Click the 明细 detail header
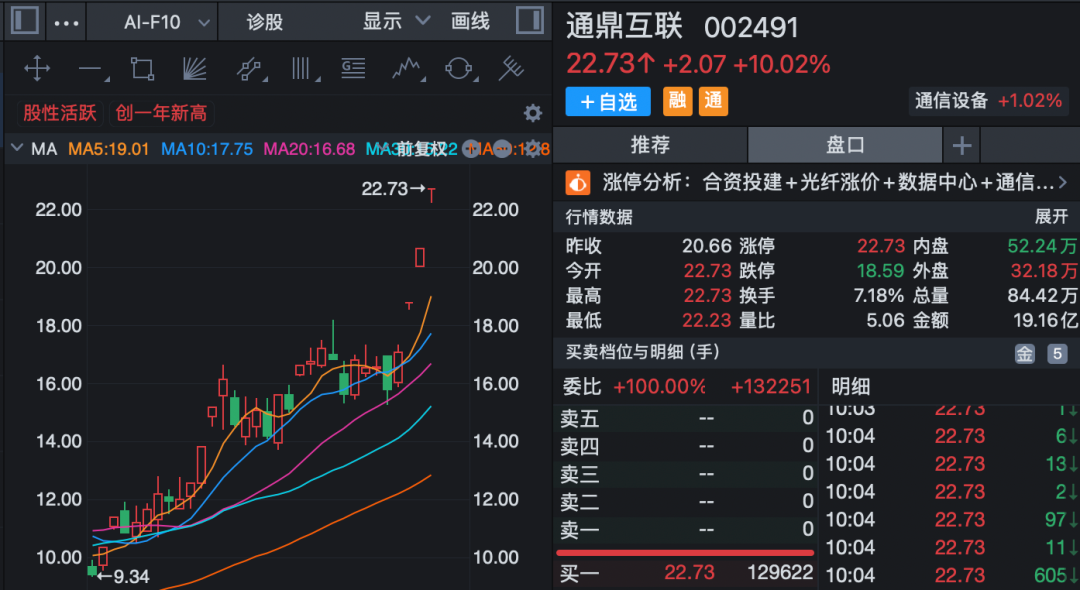 (x=851, y=387)
